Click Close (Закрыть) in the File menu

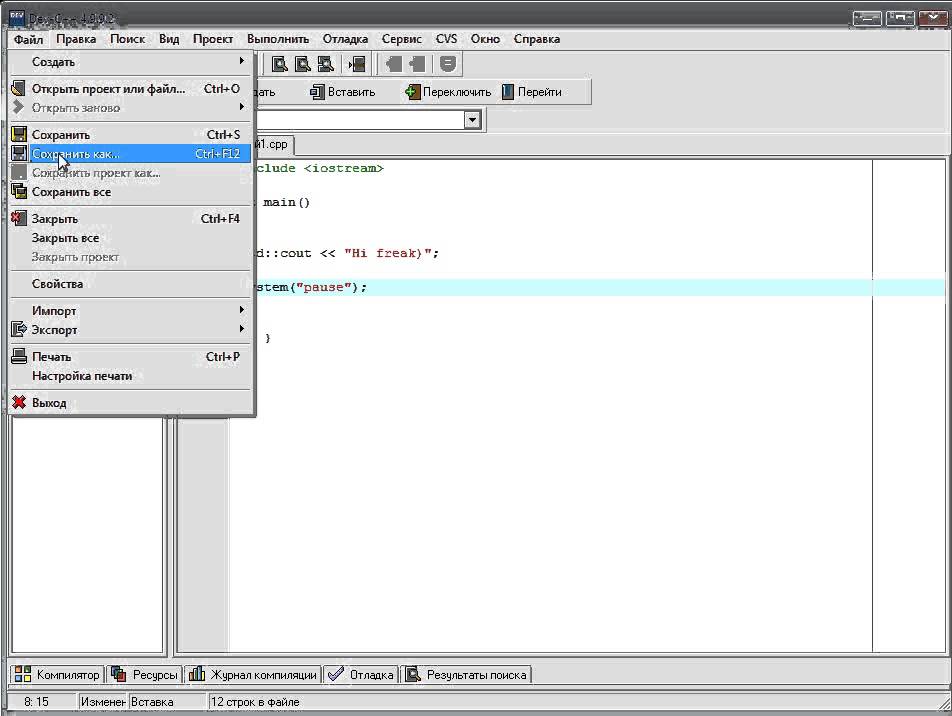pyautogui.click(x=55, y=219)
